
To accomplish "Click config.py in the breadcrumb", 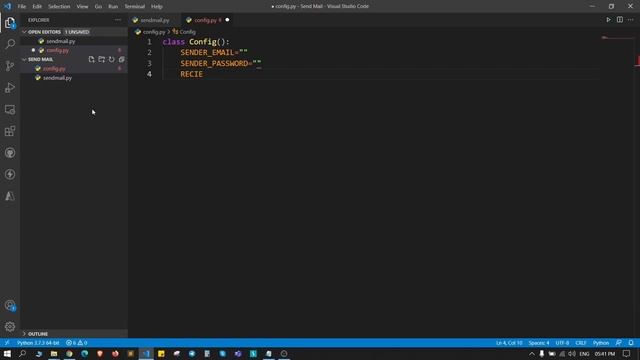I will pyautogui.click(x=154, y=32).
